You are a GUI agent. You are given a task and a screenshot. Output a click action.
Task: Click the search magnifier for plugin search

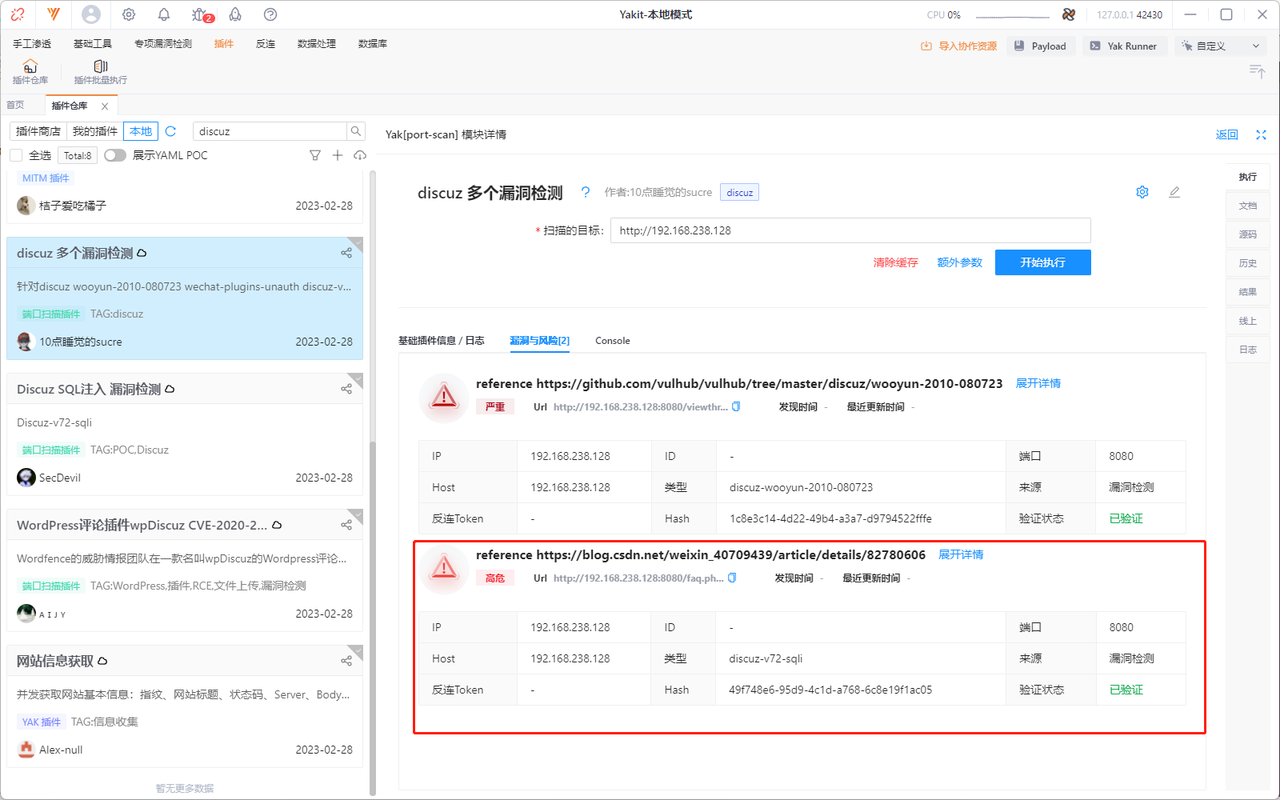356,131
